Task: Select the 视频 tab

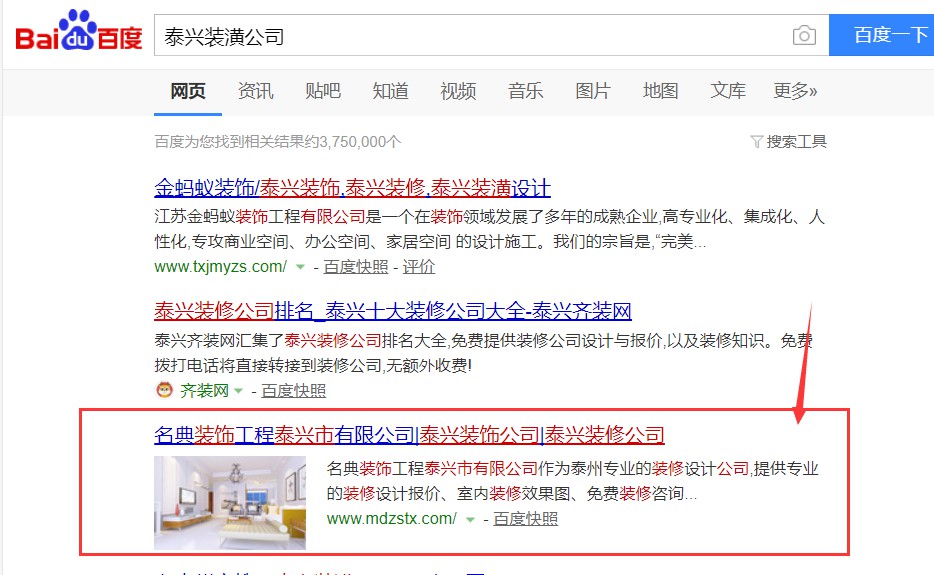Action: [458, 91]
